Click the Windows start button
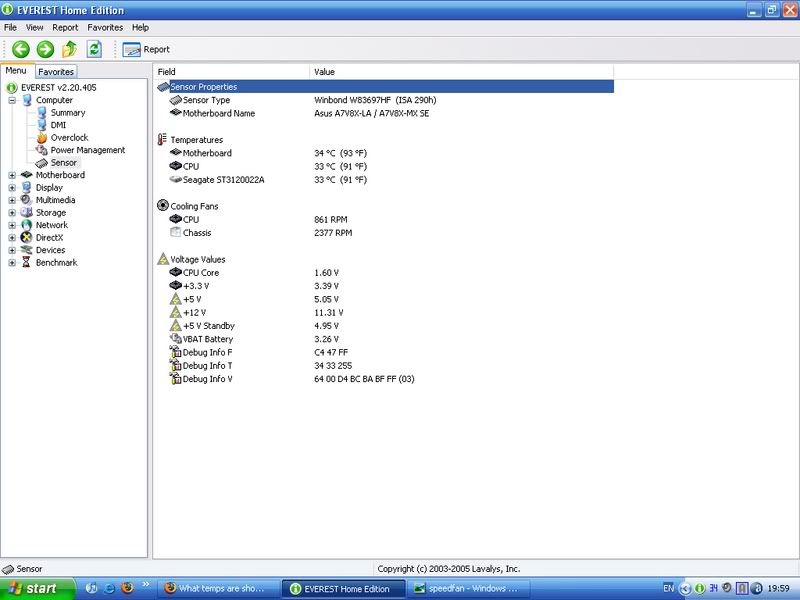 coord(38,589)
